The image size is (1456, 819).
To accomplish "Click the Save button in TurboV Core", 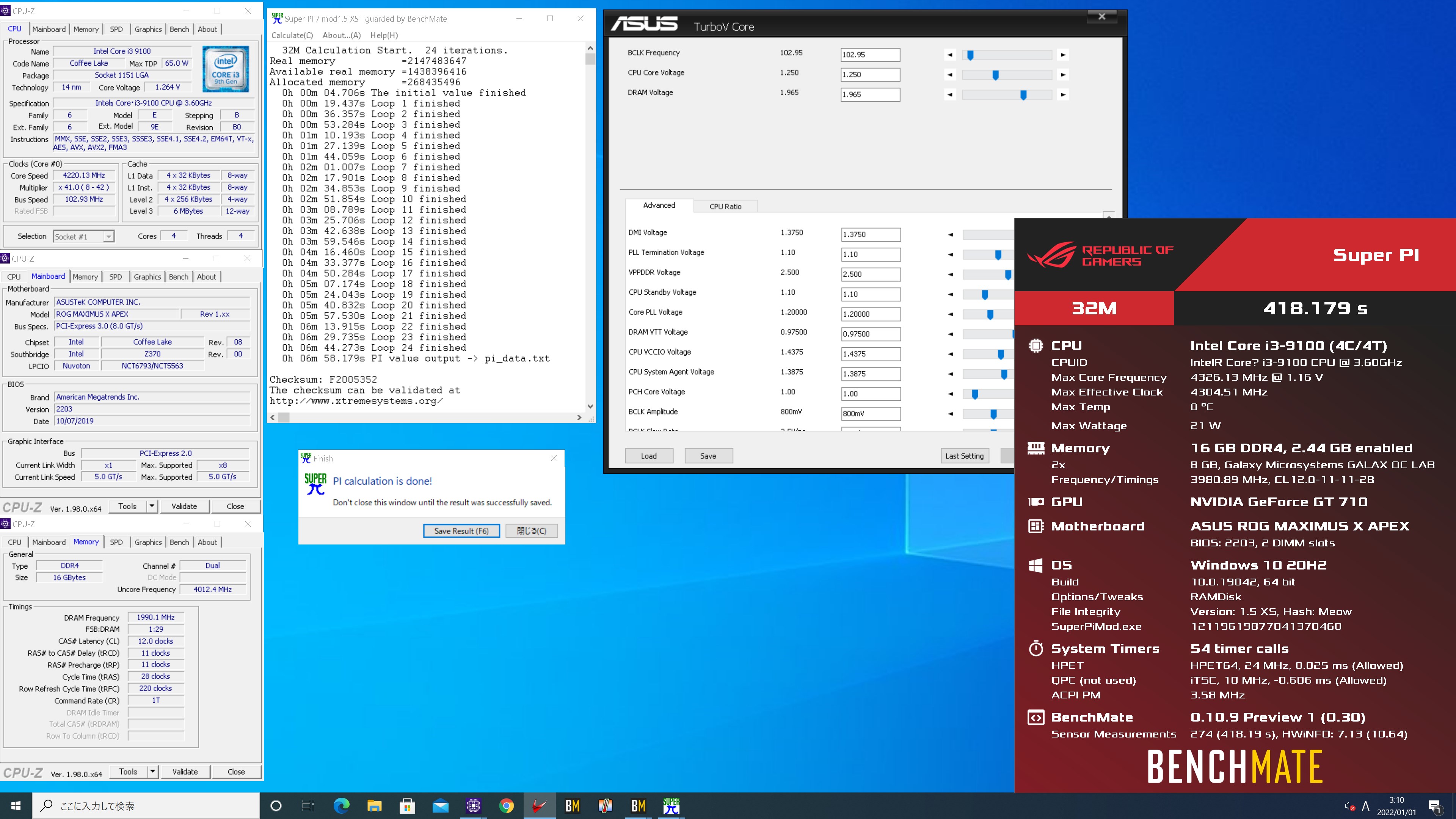I will tap(708, 456).
